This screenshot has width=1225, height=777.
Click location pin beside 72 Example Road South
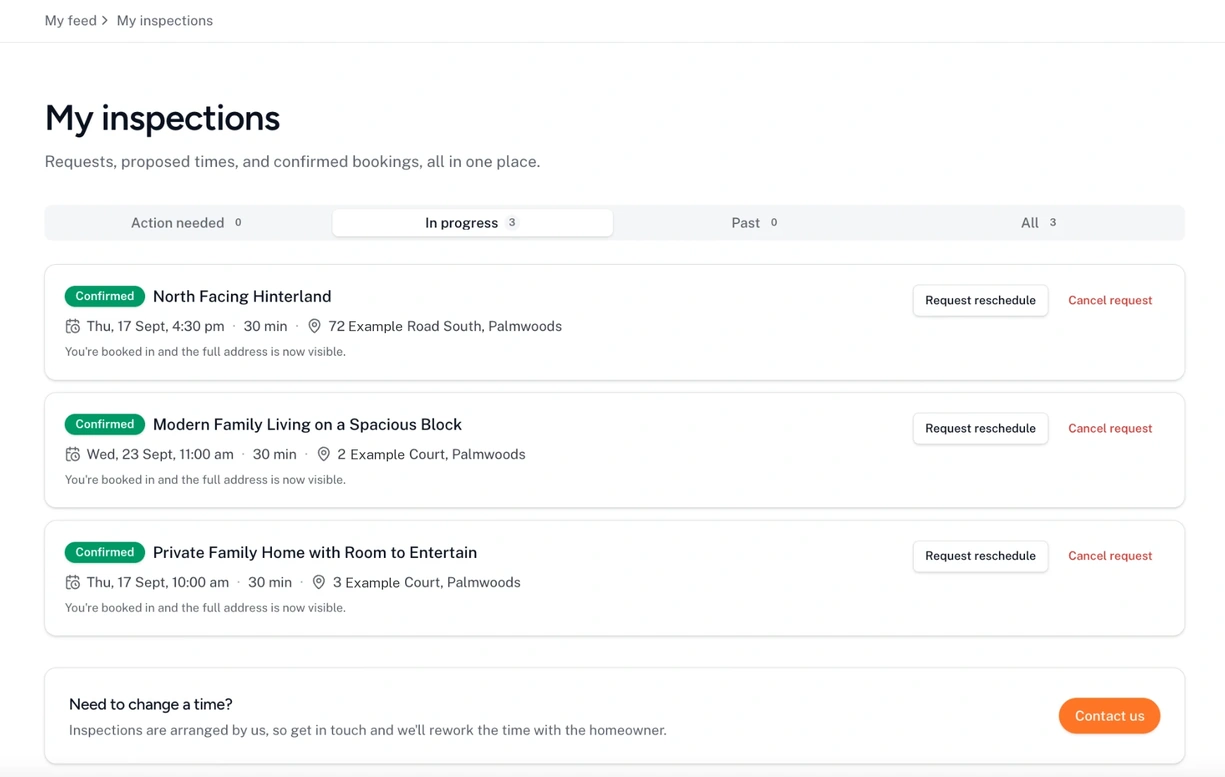pos(314,326)
